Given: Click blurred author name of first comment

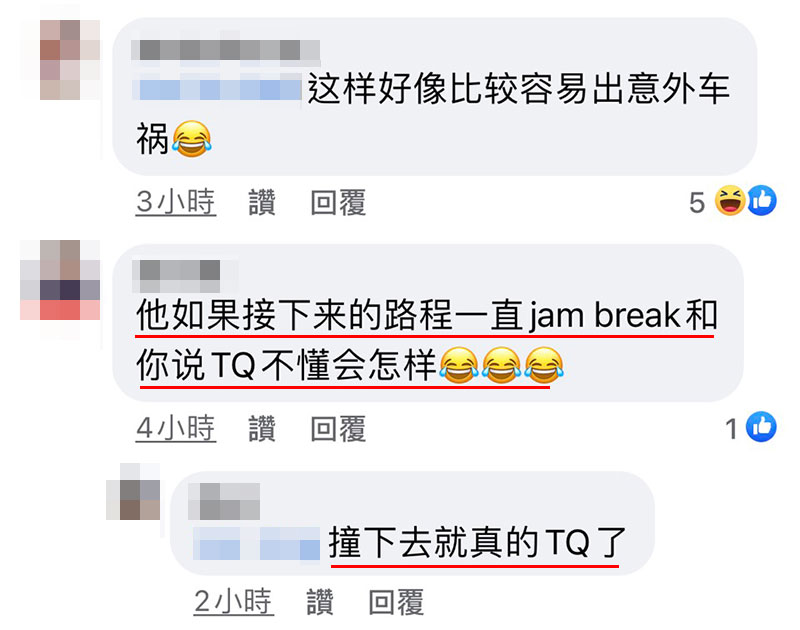Looking at the screenshot, I should pyautogui.click(x=226, y=51).
